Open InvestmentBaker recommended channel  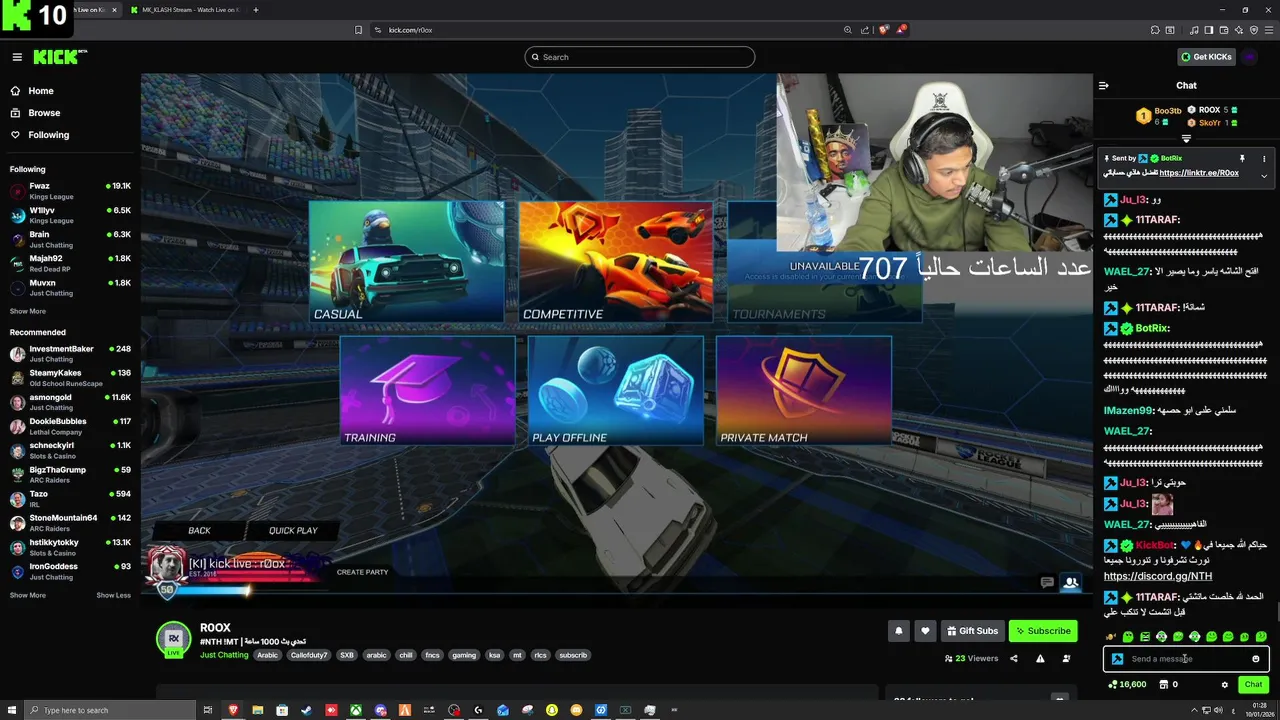(70, 353)
